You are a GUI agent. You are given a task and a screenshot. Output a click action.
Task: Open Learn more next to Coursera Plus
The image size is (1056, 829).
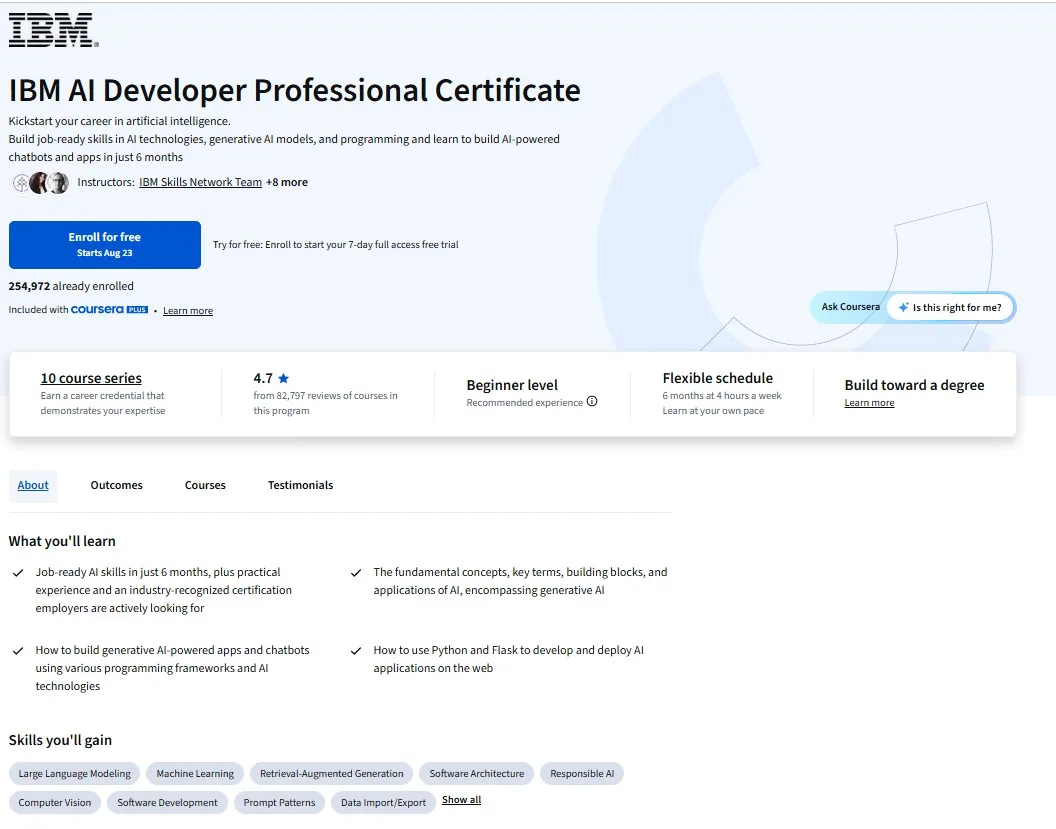[x=188, y=310]
